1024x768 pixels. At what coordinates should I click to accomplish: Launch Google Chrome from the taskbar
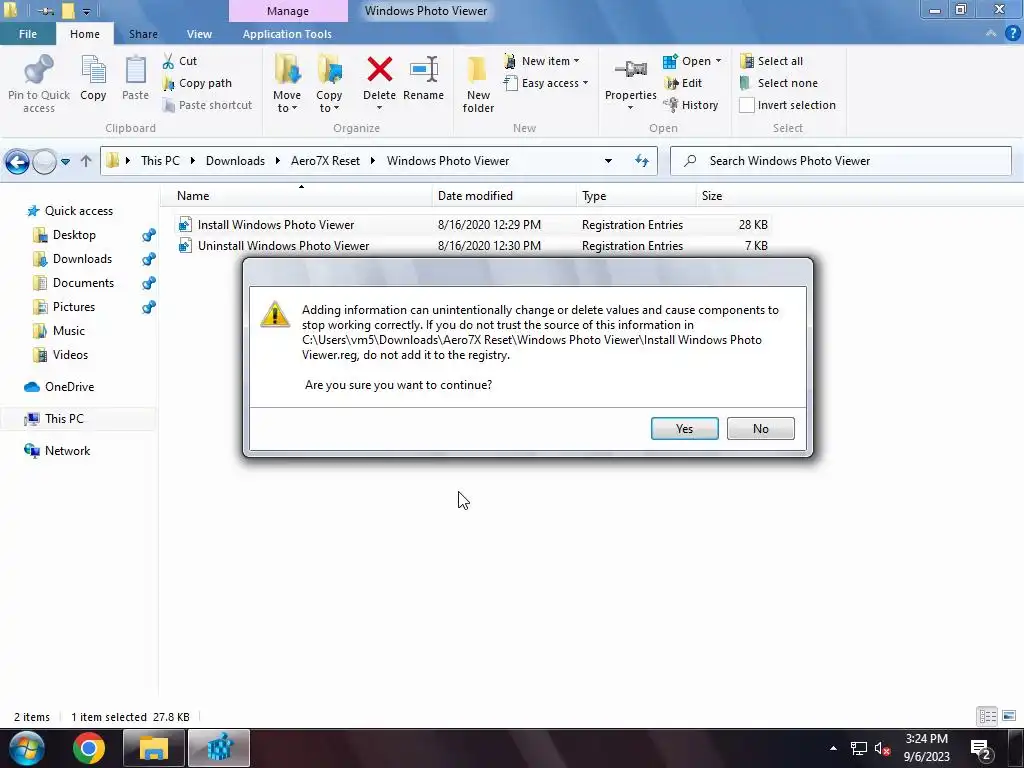89,748
